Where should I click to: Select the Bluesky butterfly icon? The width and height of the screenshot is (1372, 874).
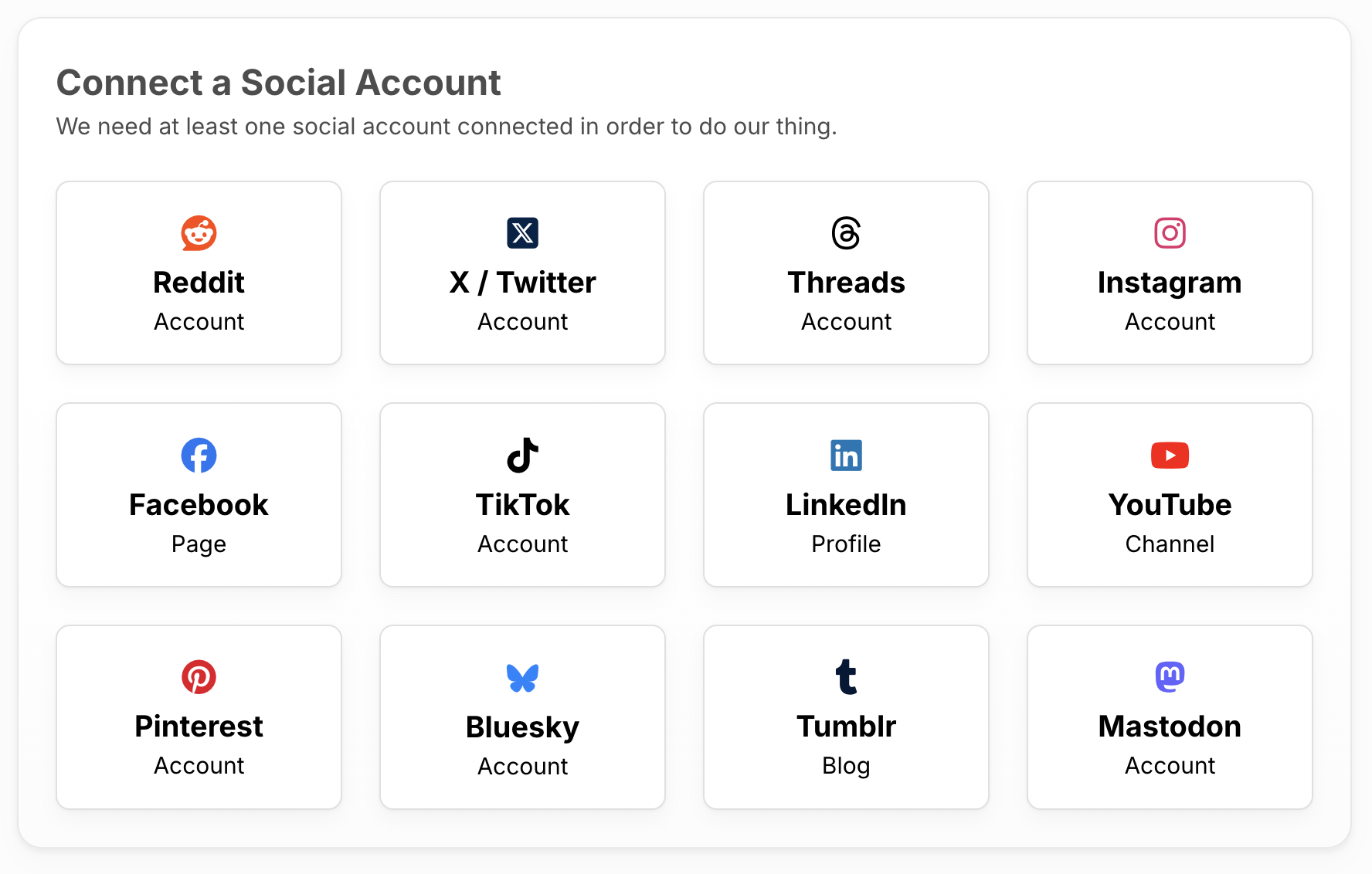pyautogui.click(x=522, y=676)
